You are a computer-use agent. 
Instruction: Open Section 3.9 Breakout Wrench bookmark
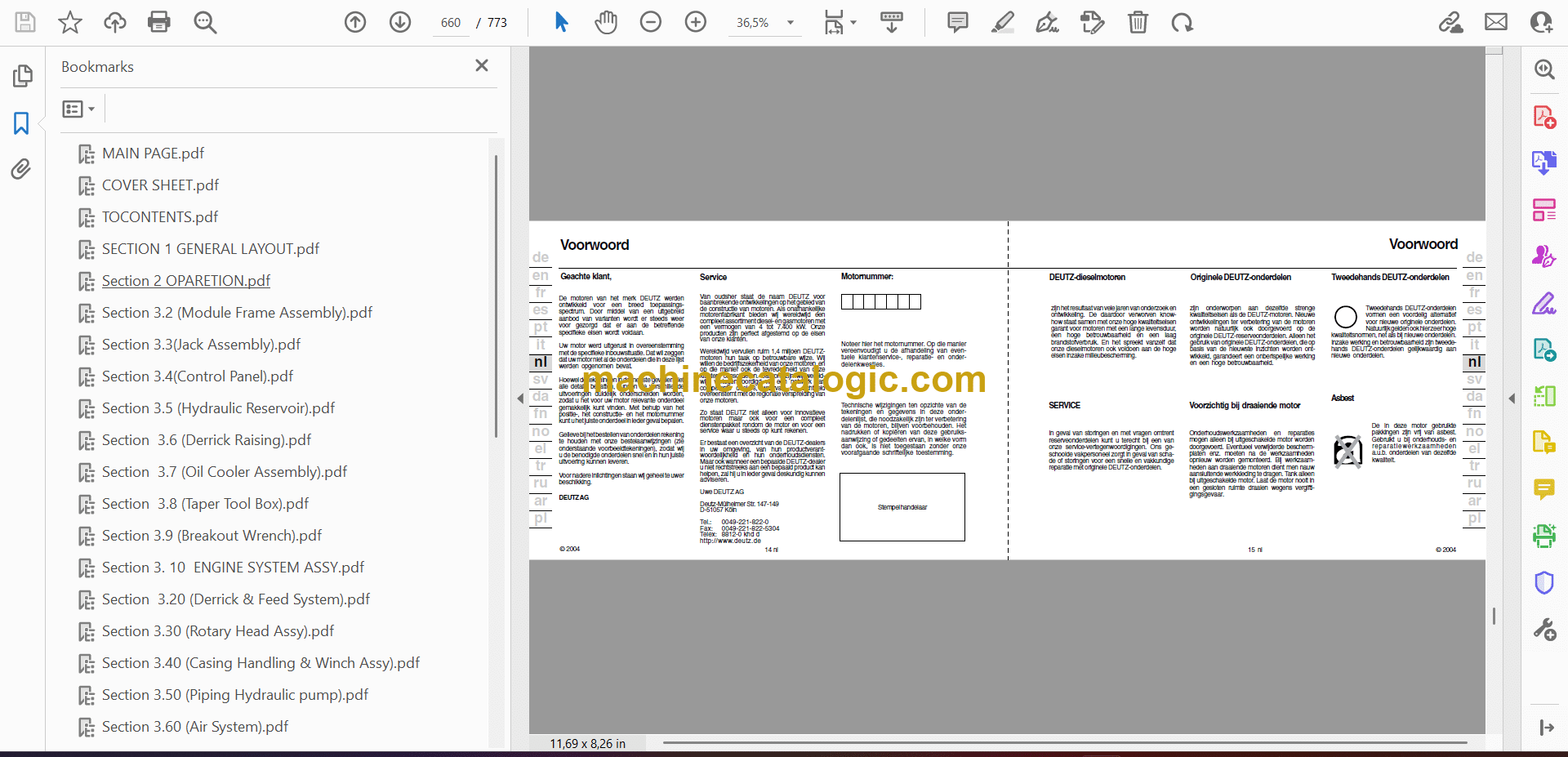[x=212, y=536]
